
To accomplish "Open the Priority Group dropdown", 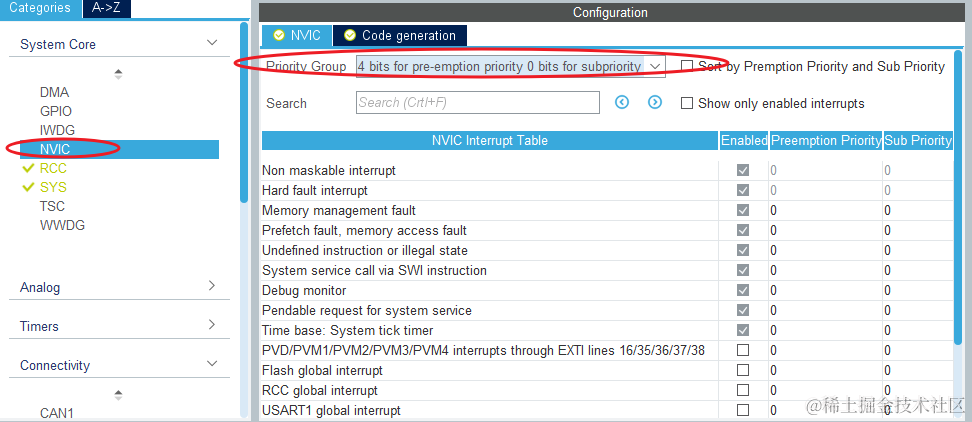I will coord(510,66).
